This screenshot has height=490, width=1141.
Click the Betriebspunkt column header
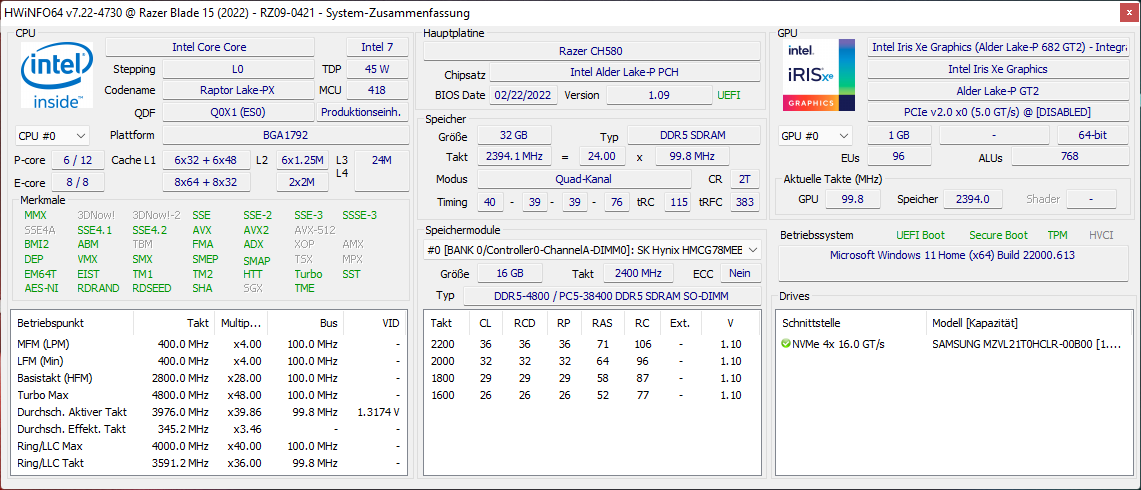point(50,323)
